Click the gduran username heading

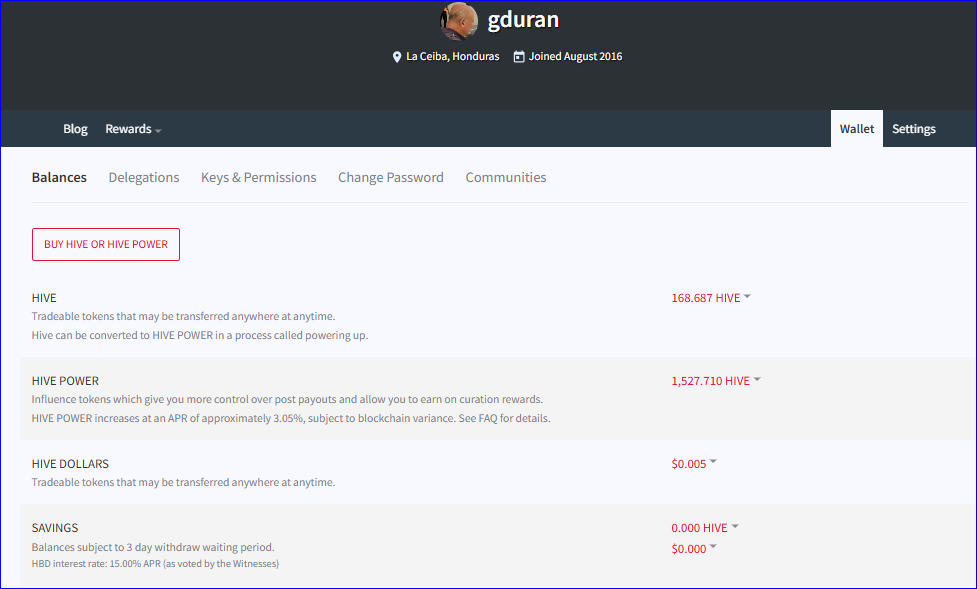point(523,20)
